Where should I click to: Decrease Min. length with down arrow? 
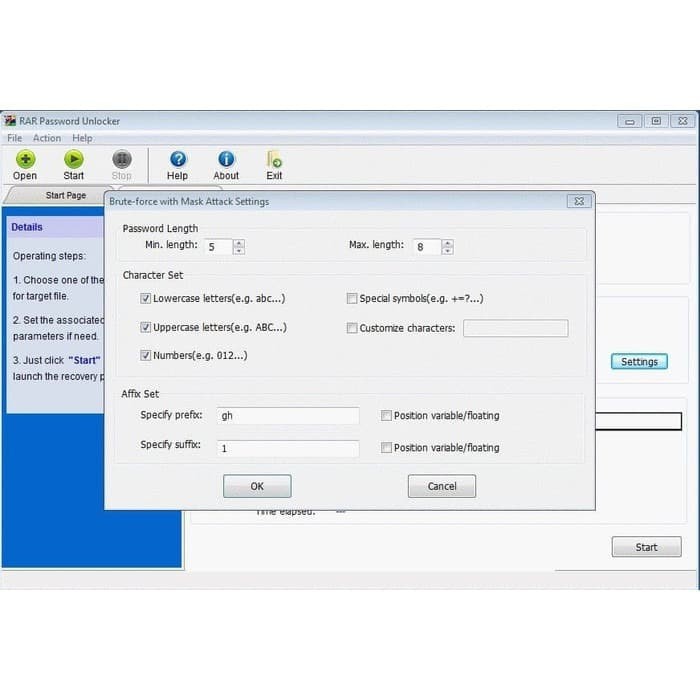coord(239,251)
